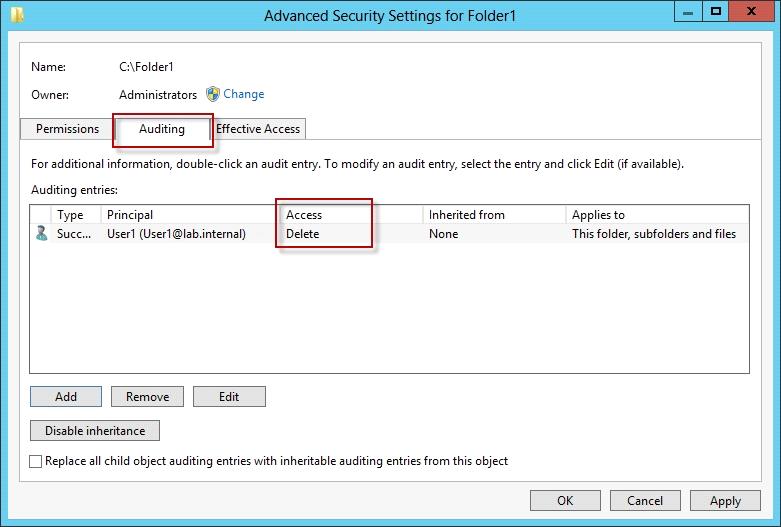
Task: Click the Add button
Action: tap(66, 396)
